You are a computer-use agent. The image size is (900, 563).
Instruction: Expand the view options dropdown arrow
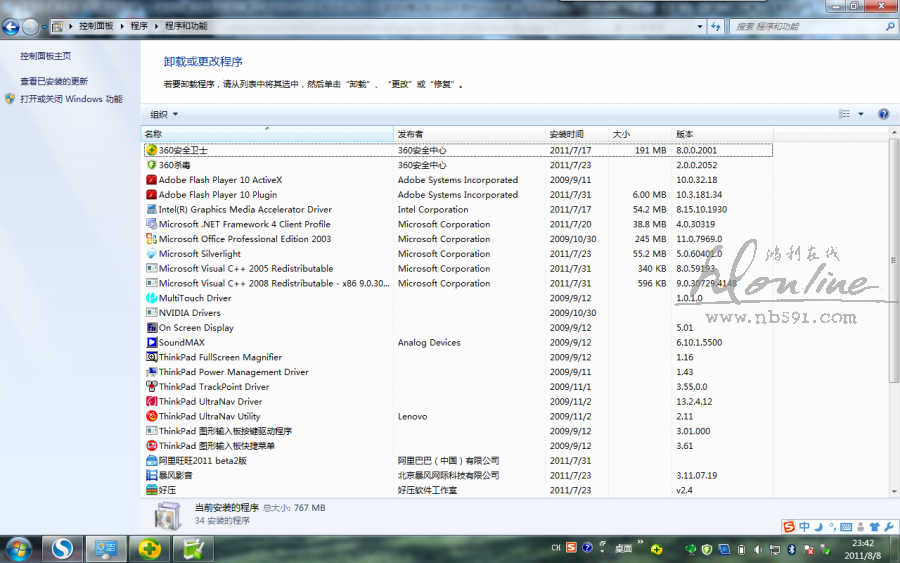coord(861,114)
